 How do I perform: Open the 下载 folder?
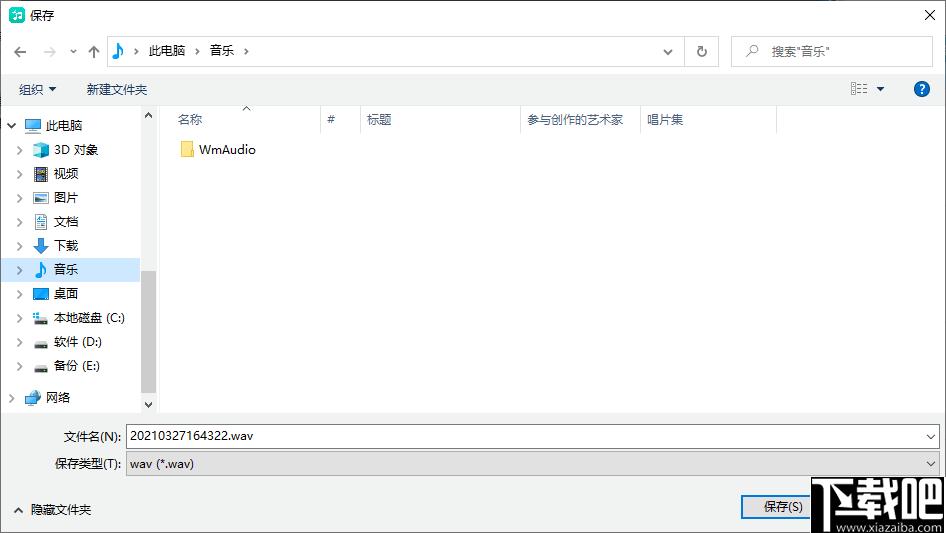66,246
